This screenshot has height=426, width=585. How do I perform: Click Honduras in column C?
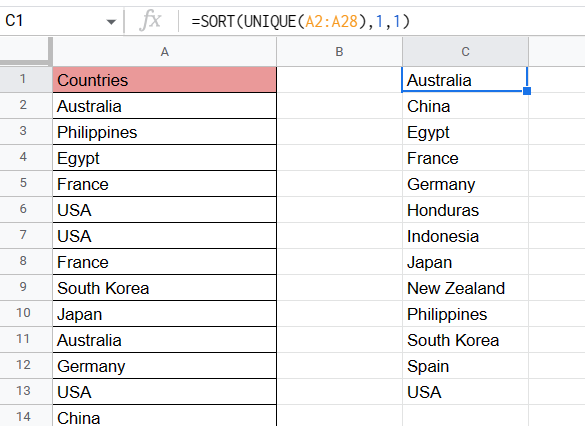[465, 210]
